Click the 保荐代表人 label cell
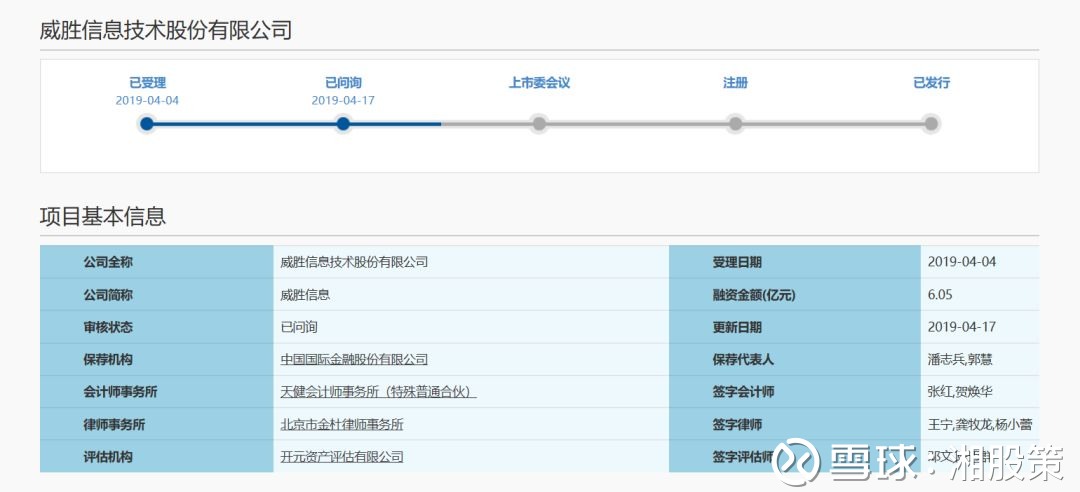This screenshot has width=1080, height=492. point(795,359)
